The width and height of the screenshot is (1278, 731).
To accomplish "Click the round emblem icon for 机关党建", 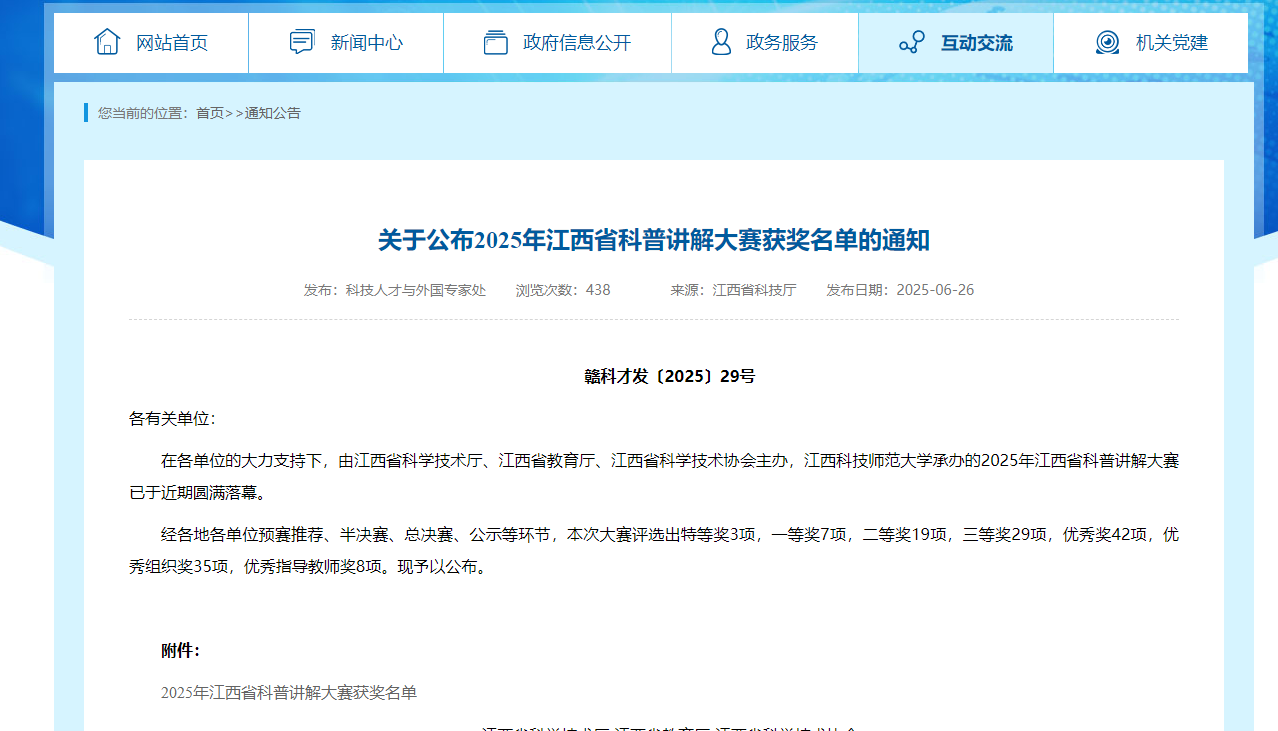I will (x=1107, y=42).
